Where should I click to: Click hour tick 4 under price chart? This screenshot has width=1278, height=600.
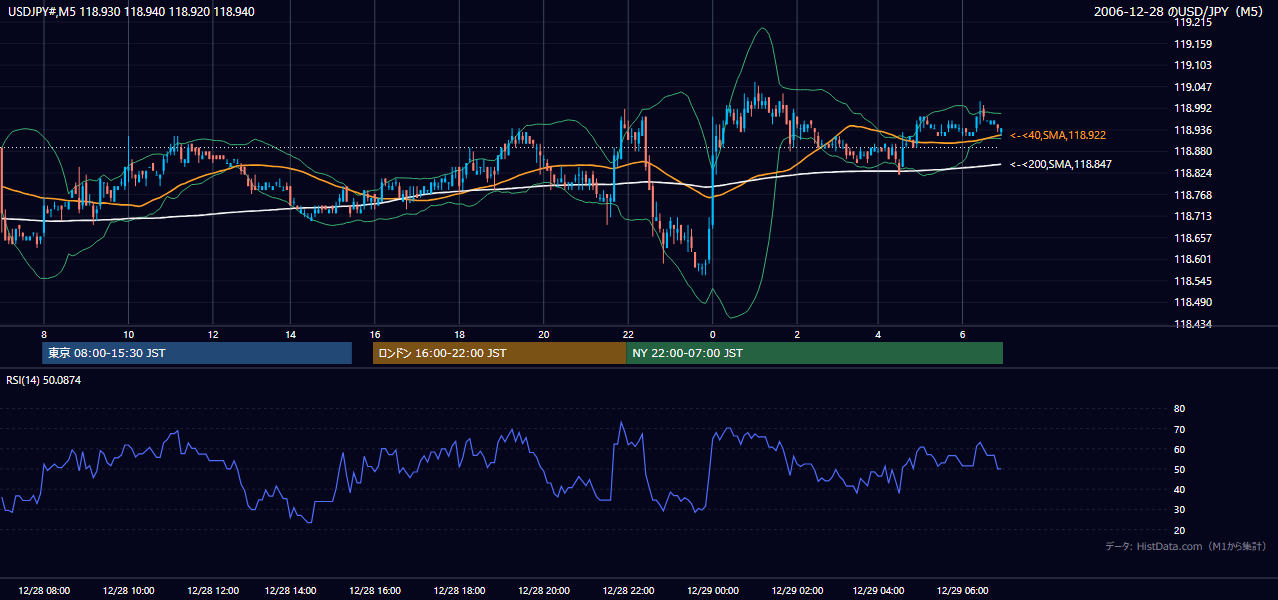click(x=877, y=334)
